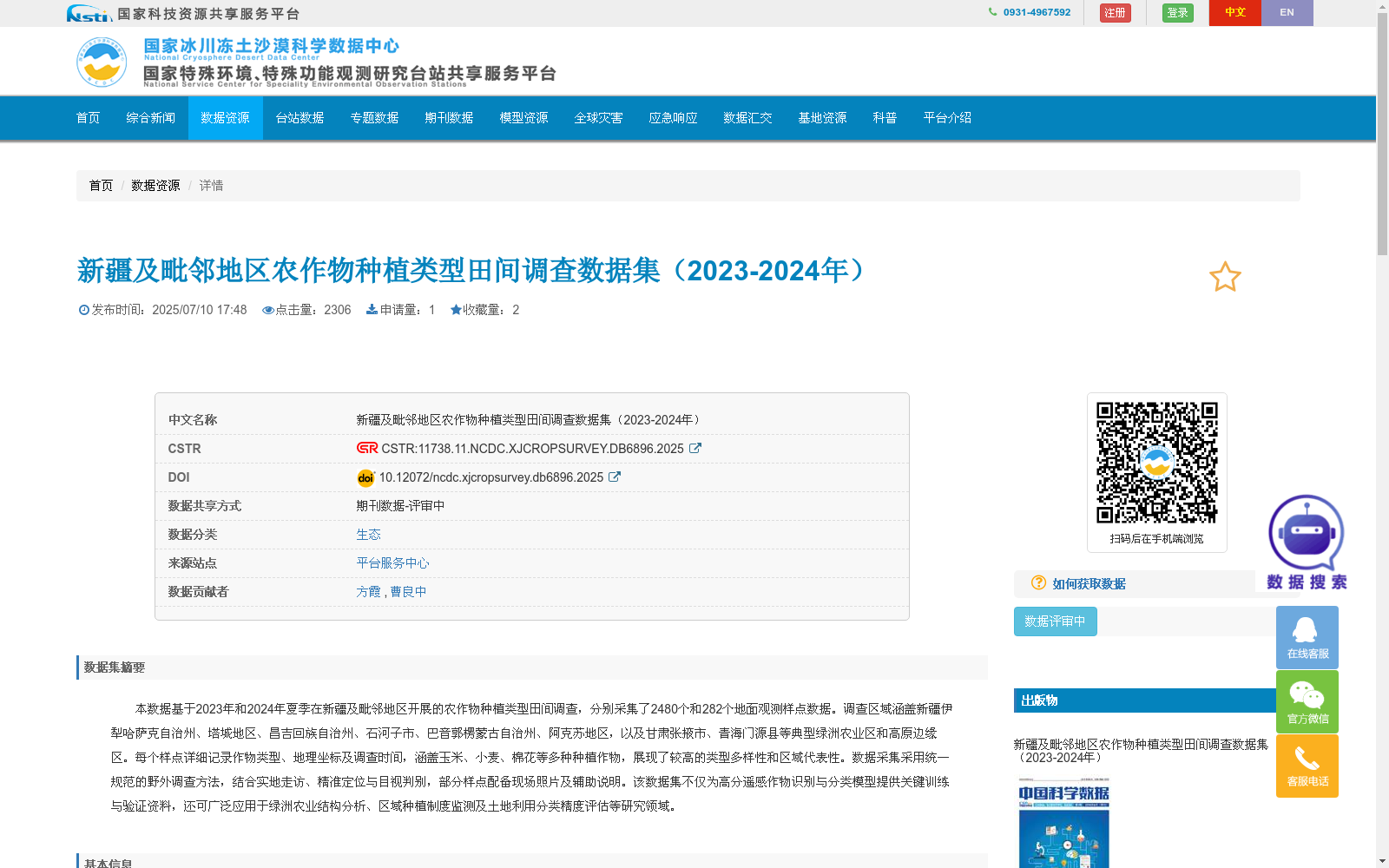Viewport: 1389px width, 868px height.
Task: Click the 登录 login button
Action: point(1177,13)
